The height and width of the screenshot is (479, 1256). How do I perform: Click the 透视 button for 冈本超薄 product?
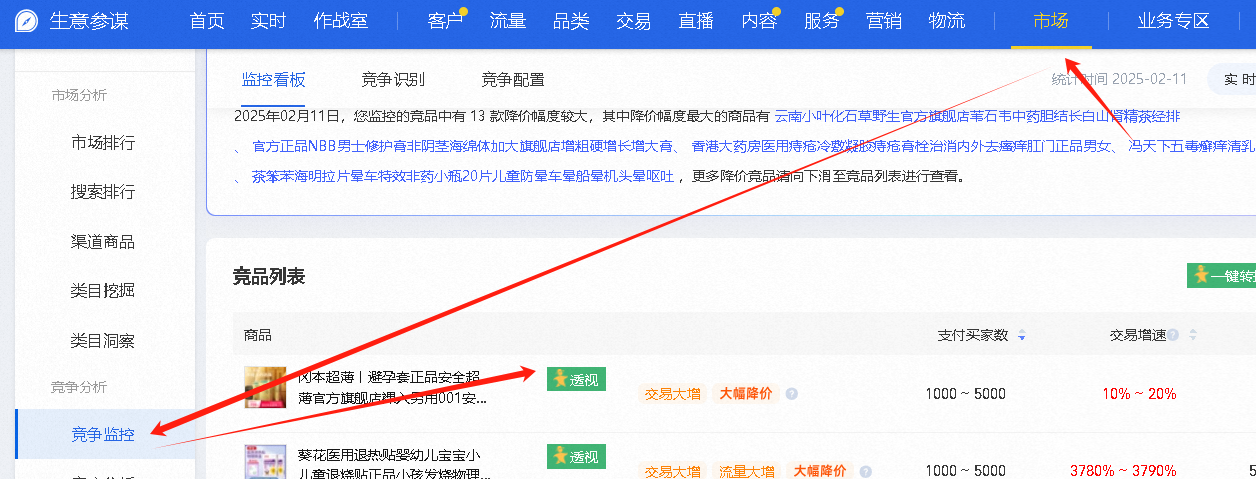576,379
